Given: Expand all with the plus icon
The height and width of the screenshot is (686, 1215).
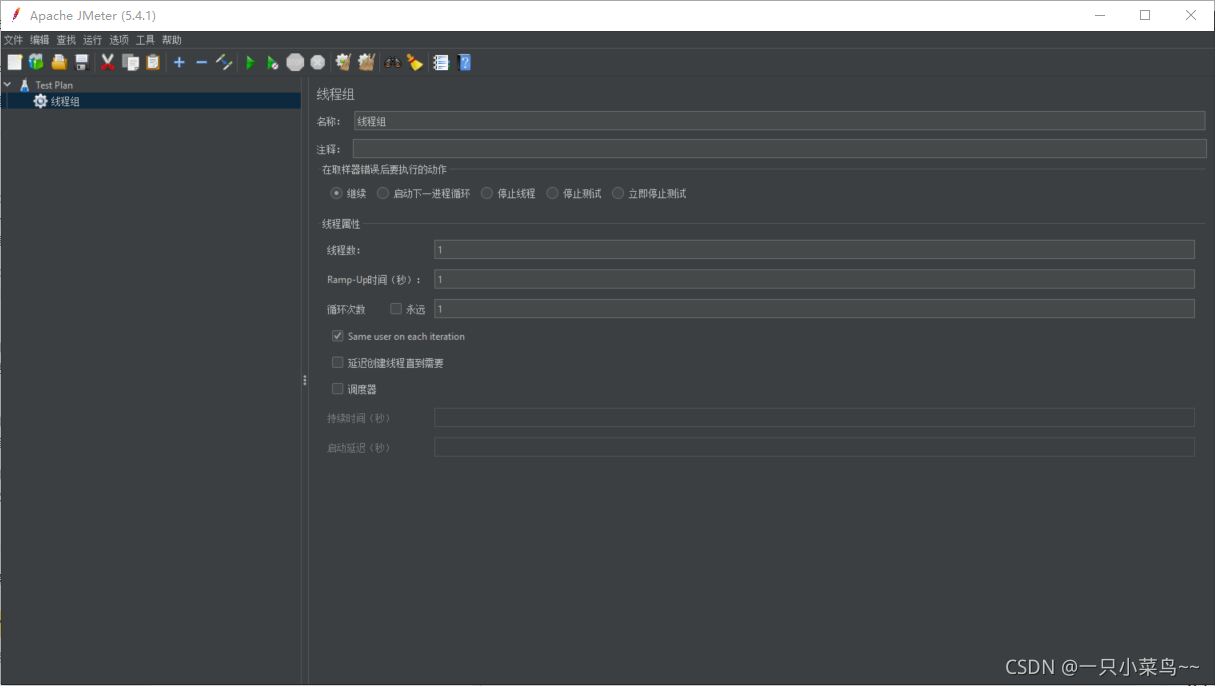Looking at the screenshot, I should [x=179, y=62].
